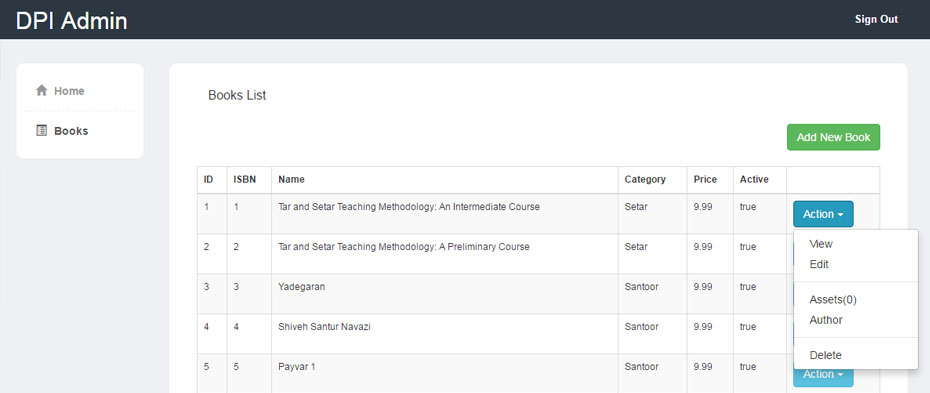Select Delete in the Action menu
This screenshot has width=930, height=393.
click(x=826, y=355)
